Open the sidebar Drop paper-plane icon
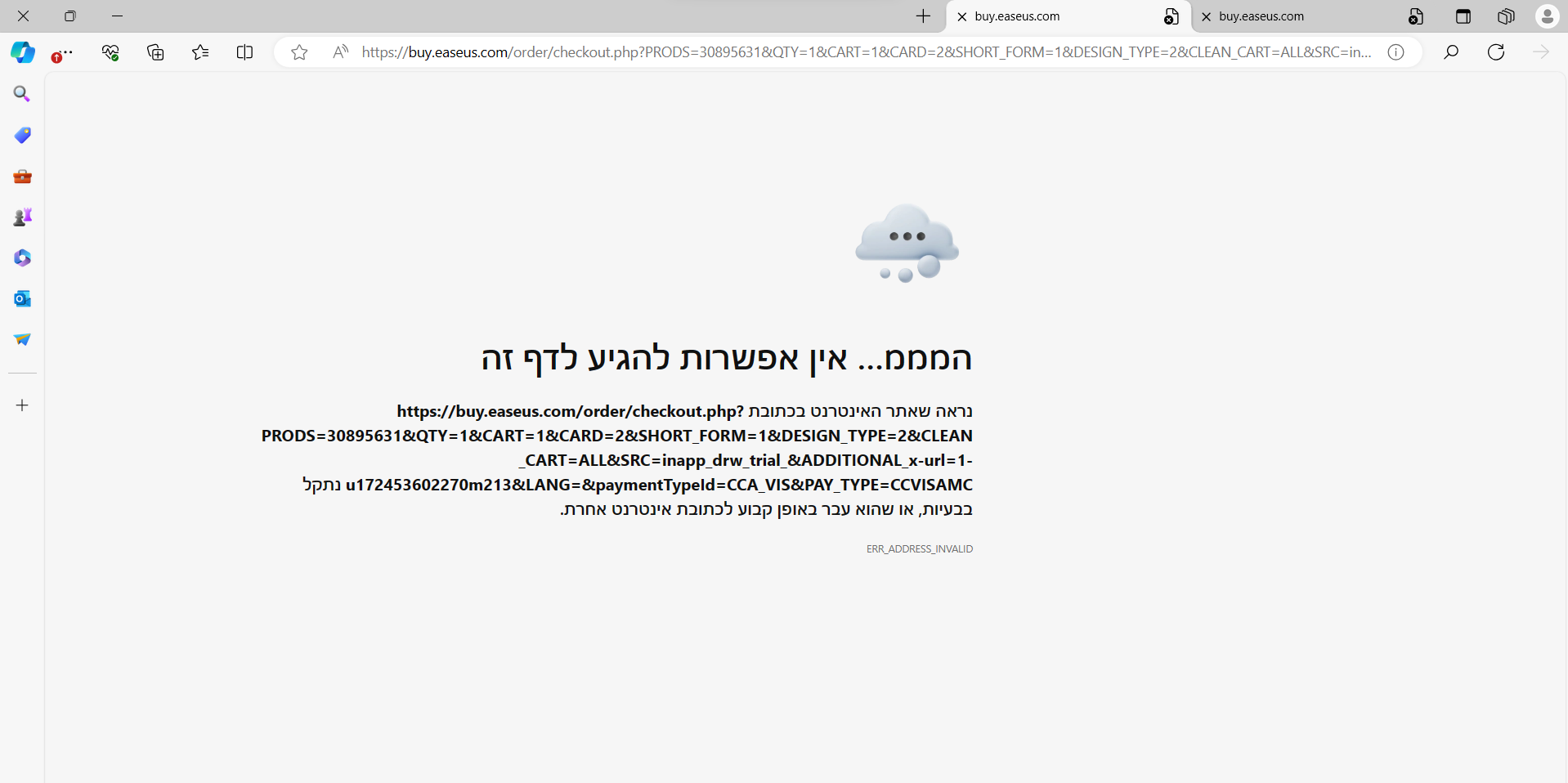The width and height of the screenshot is (1568, 783). [x=22, y=339]
